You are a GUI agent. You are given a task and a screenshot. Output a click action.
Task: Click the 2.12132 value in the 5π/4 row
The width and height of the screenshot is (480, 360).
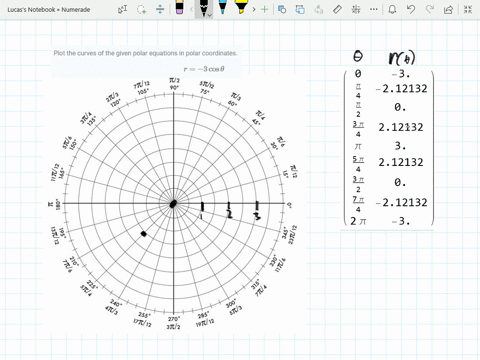401,162
